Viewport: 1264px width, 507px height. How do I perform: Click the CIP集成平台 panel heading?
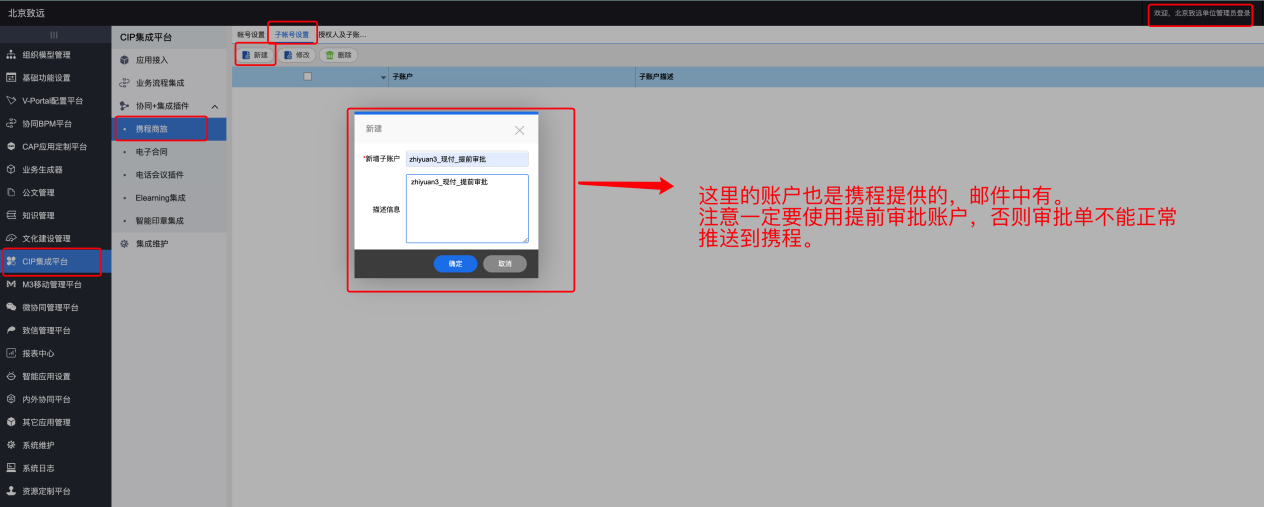click(146, 37)
